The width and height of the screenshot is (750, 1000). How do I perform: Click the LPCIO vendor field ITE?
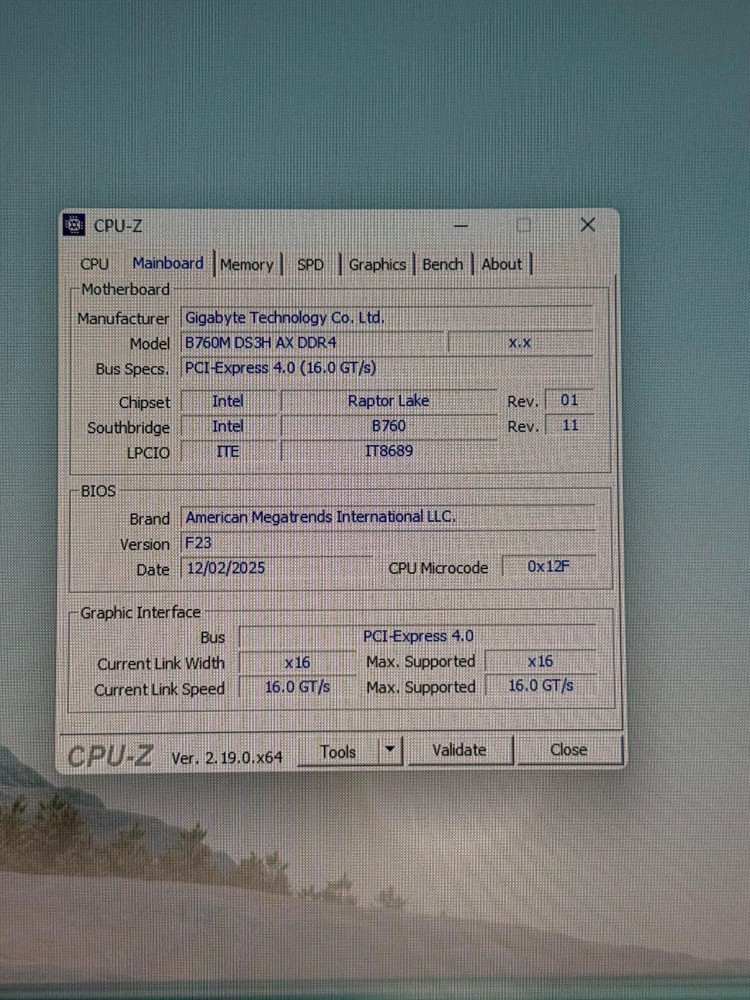click(228, 452)
